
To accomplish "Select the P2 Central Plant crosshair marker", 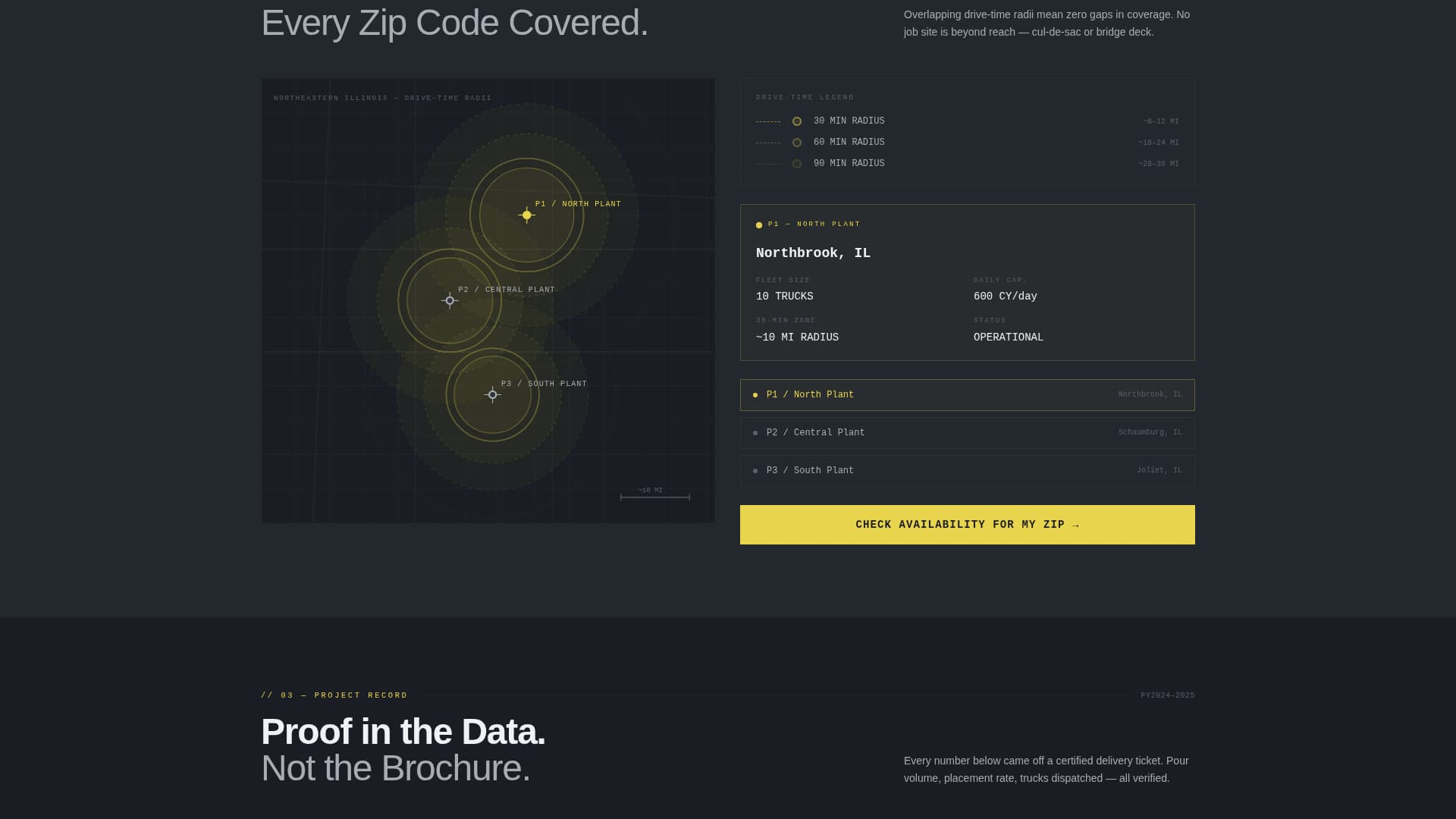I will pos(449,300).
